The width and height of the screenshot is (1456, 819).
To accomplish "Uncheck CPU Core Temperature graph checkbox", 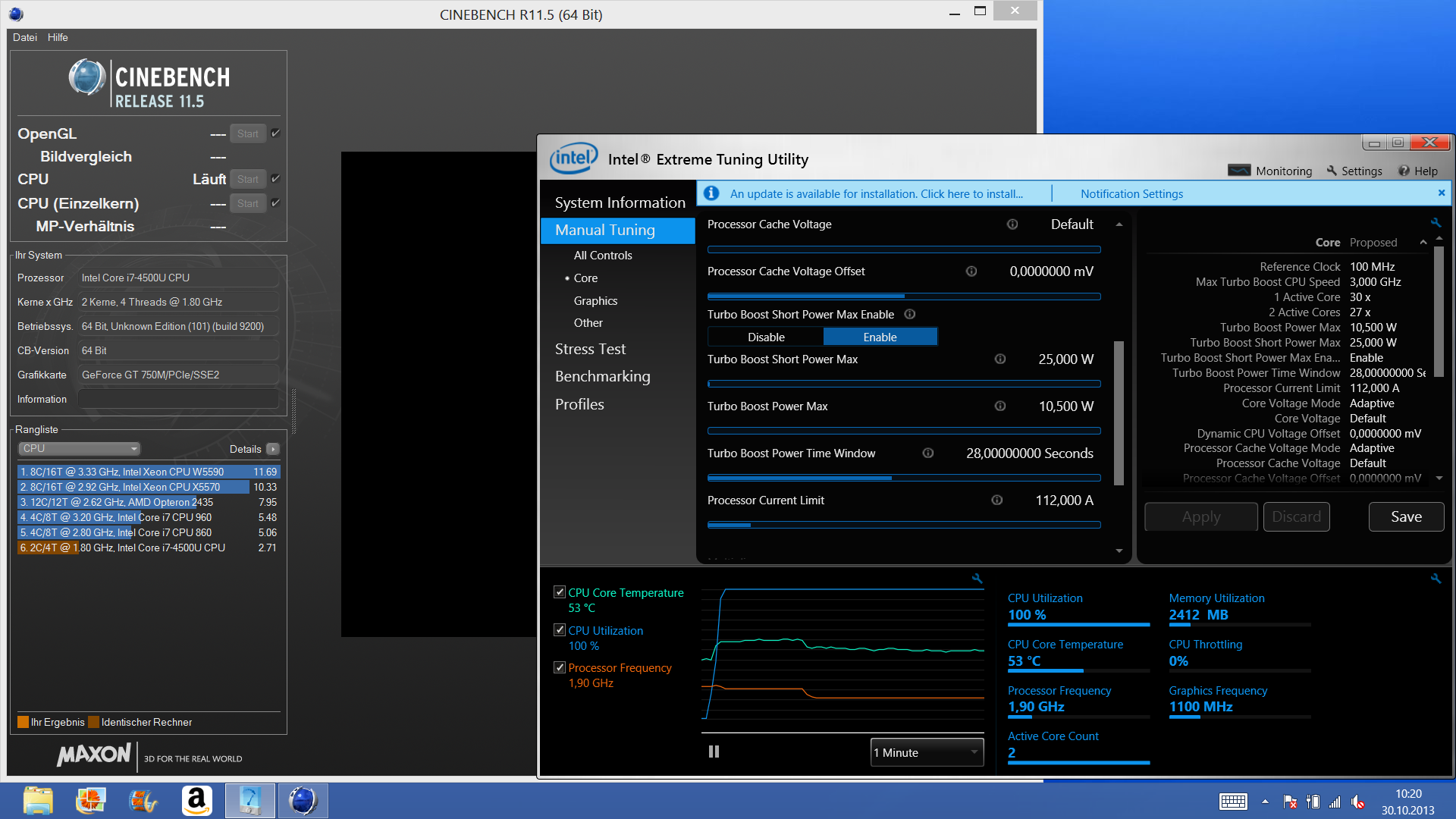I will [560, 592].
